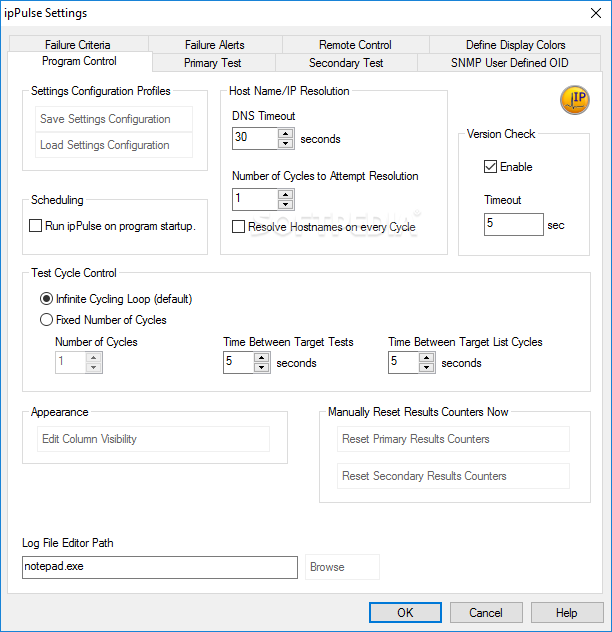Click the DNS Timeout value field

(255, 138)
